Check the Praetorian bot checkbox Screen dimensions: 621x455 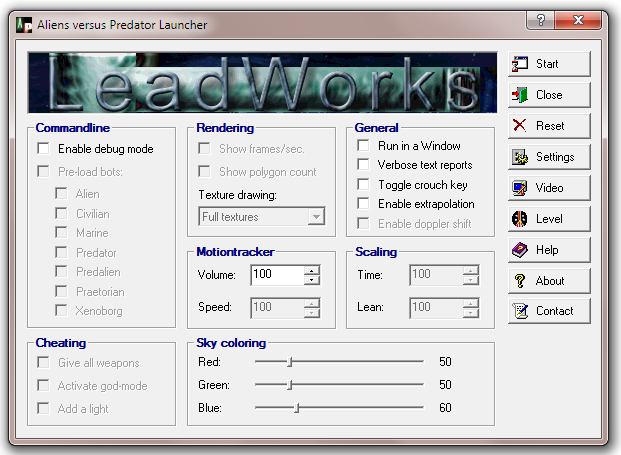61,291
